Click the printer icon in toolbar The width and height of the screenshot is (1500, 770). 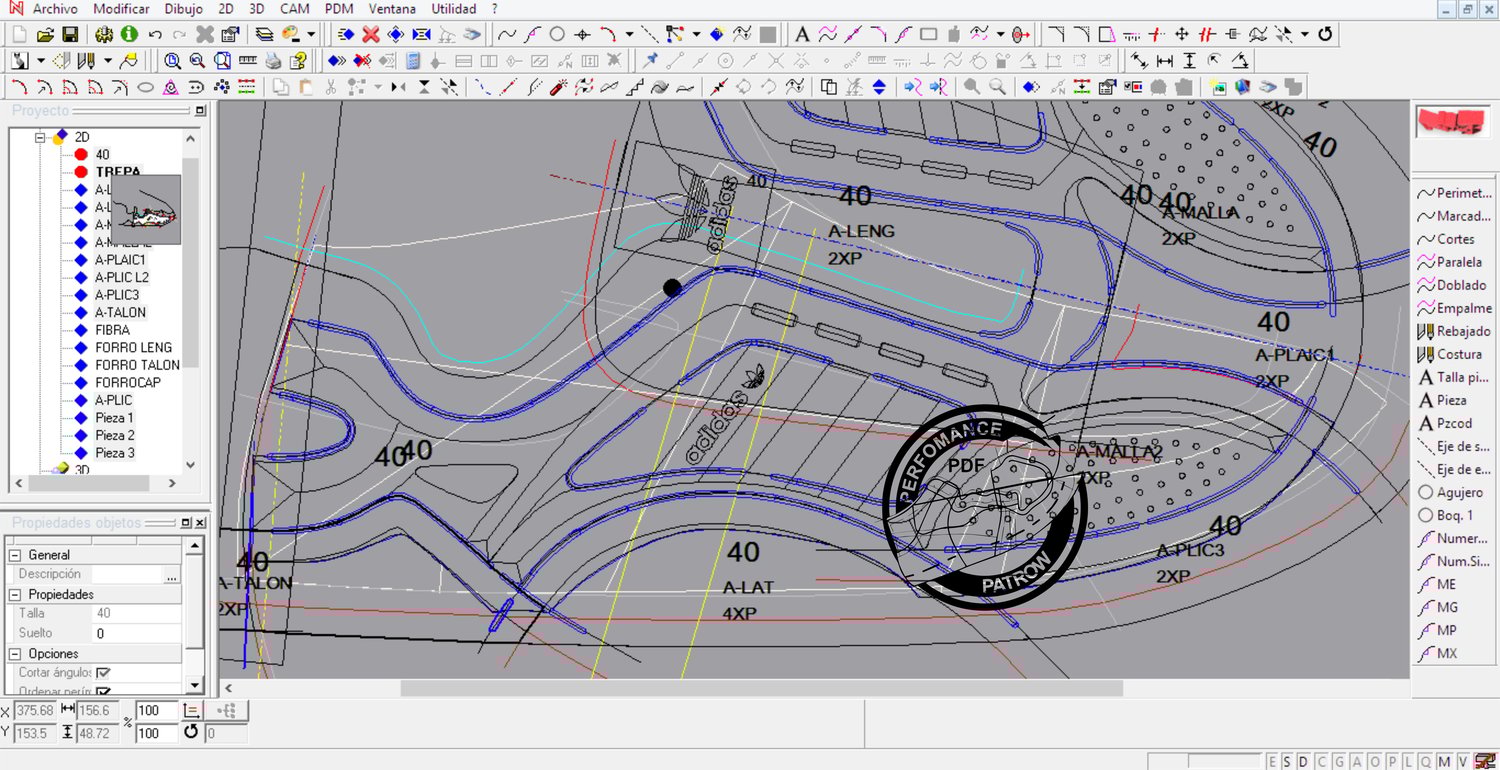[x=273, y=61]
